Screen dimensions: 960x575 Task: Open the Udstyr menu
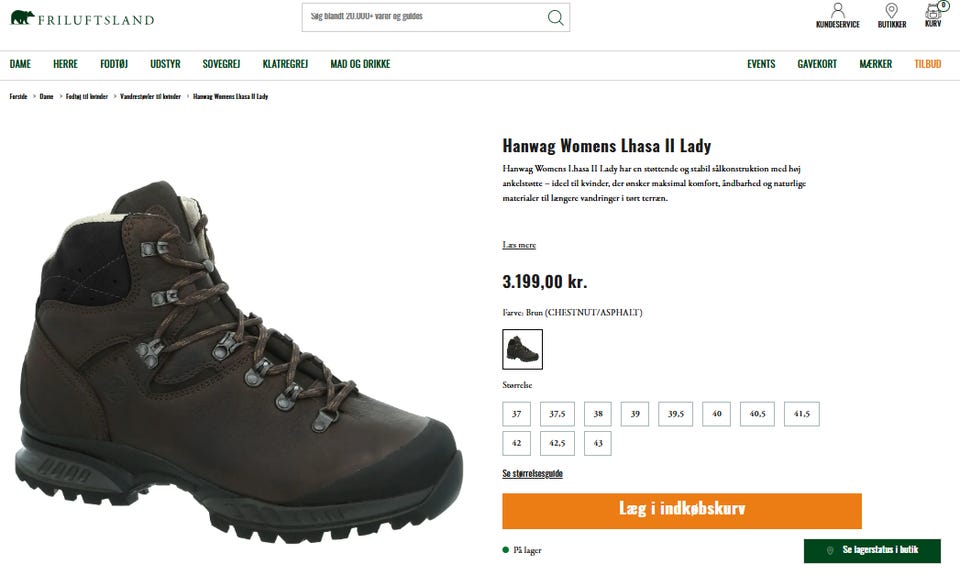coord(165,64)
